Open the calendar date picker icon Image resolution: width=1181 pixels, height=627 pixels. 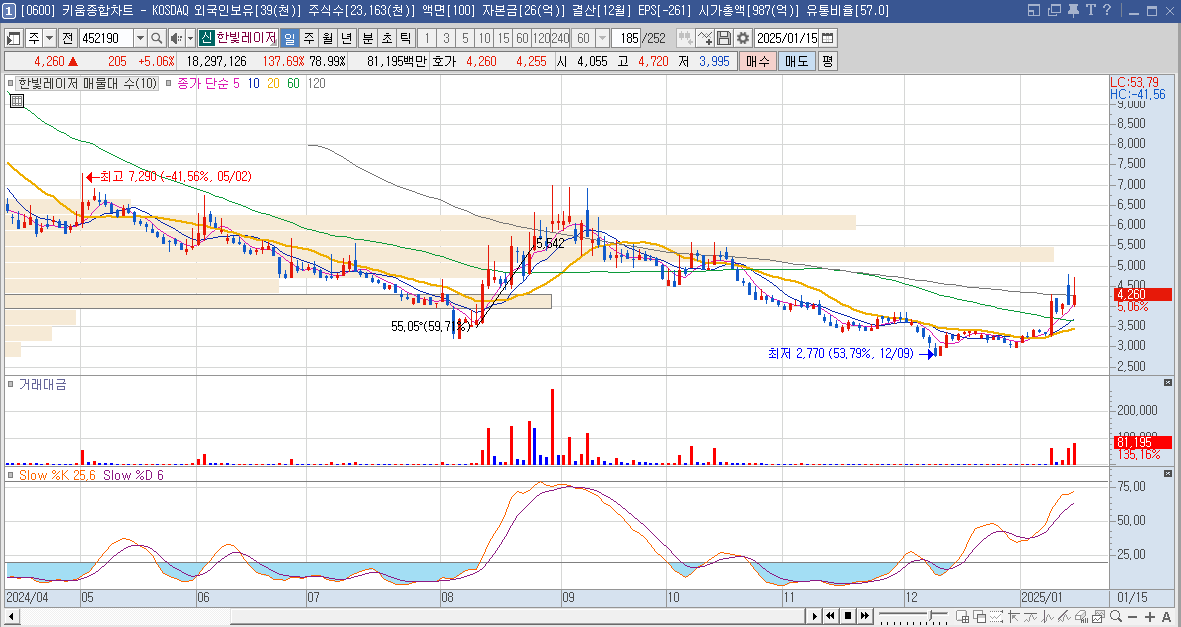click(827, 38)
